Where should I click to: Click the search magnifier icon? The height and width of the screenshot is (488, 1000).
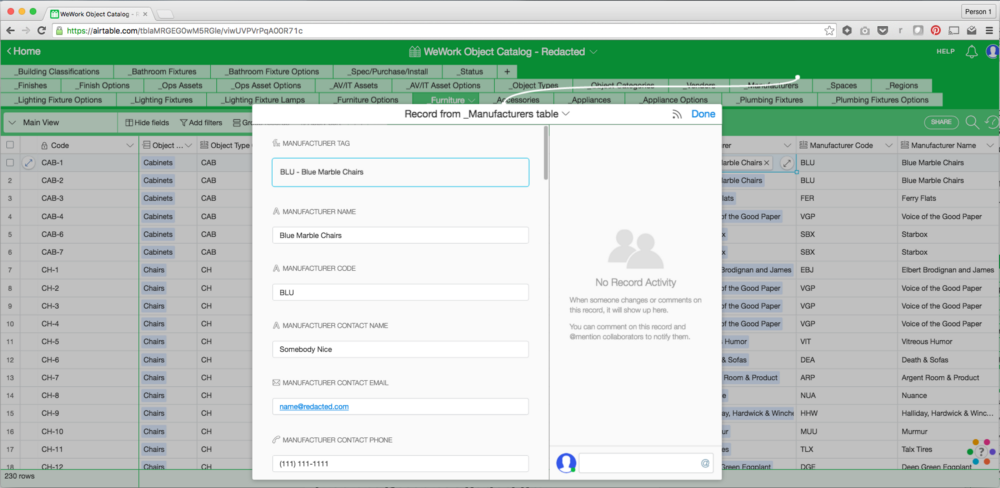(x=972, y=122)
